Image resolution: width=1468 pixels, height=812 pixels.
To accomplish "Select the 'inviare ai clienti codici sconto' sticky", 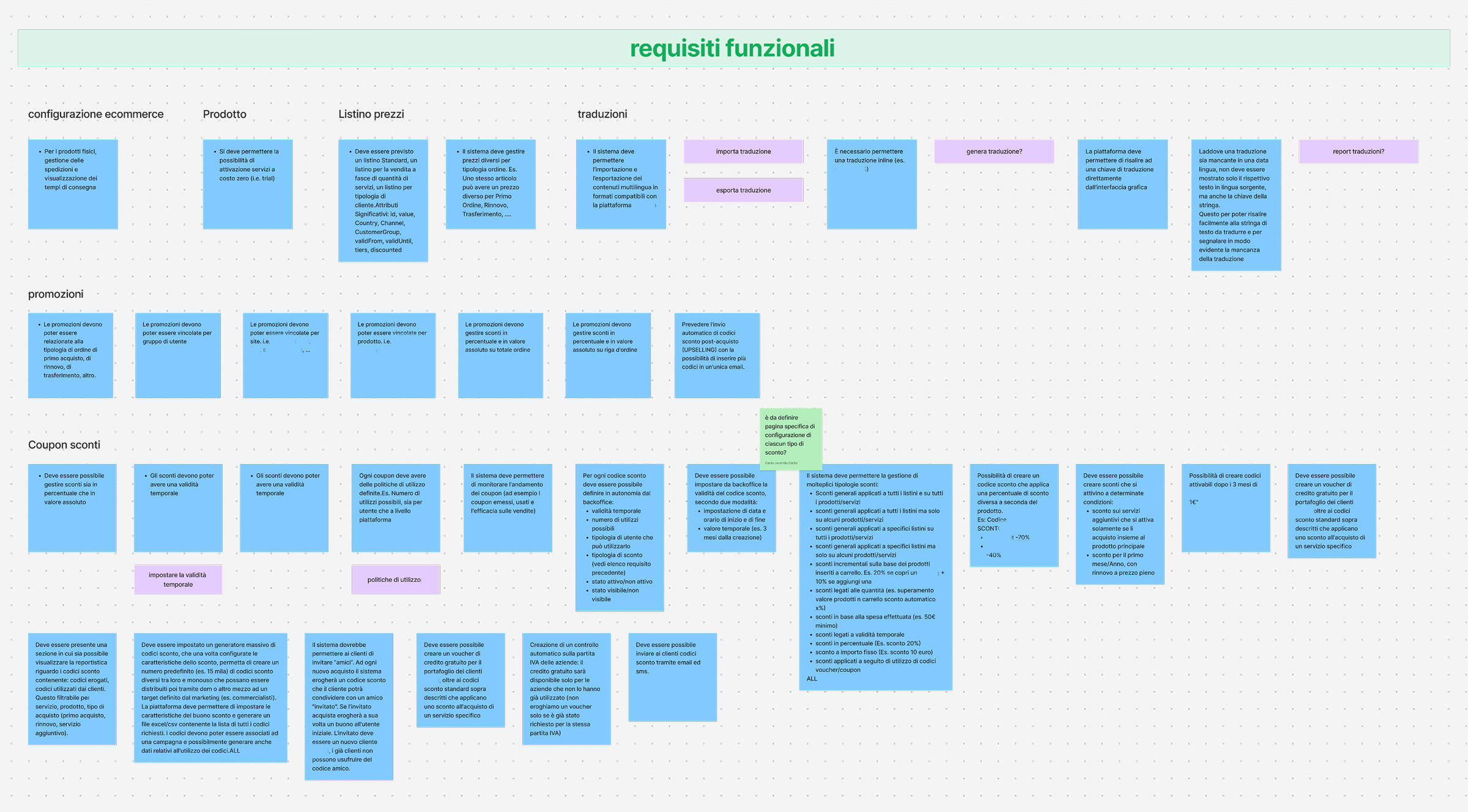I will [672, 676].
